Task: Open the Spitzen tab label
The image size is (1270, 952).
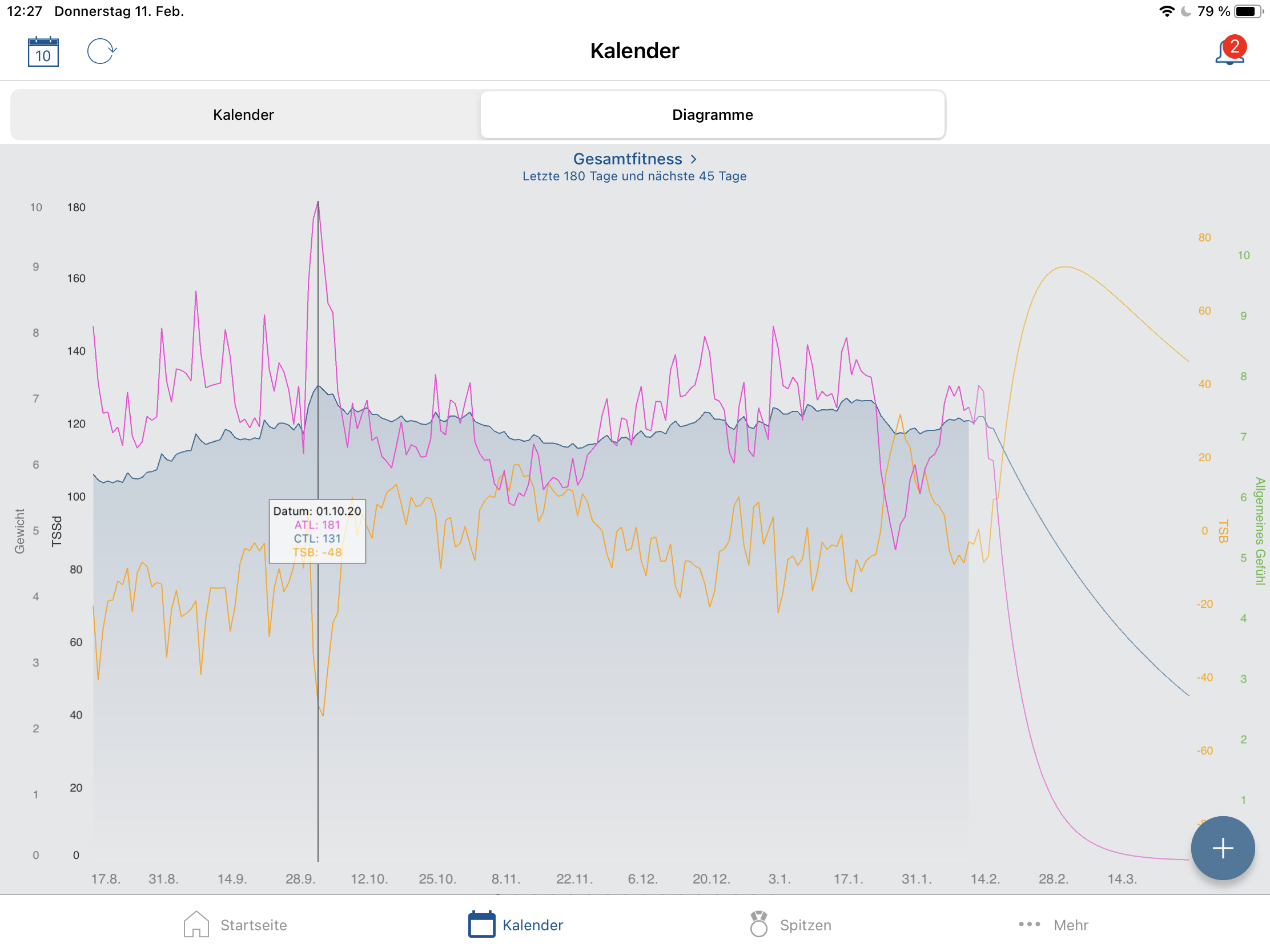Action: pyautogui.click(x=805, y=925)
